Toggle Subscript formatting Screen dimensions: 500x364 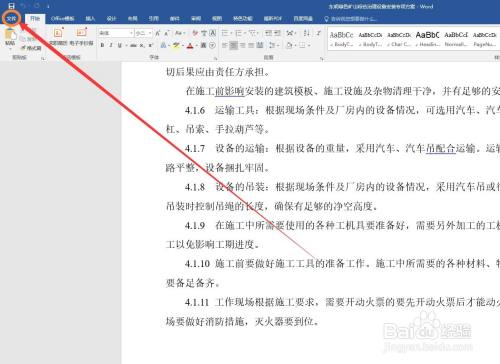pos(142,45)
